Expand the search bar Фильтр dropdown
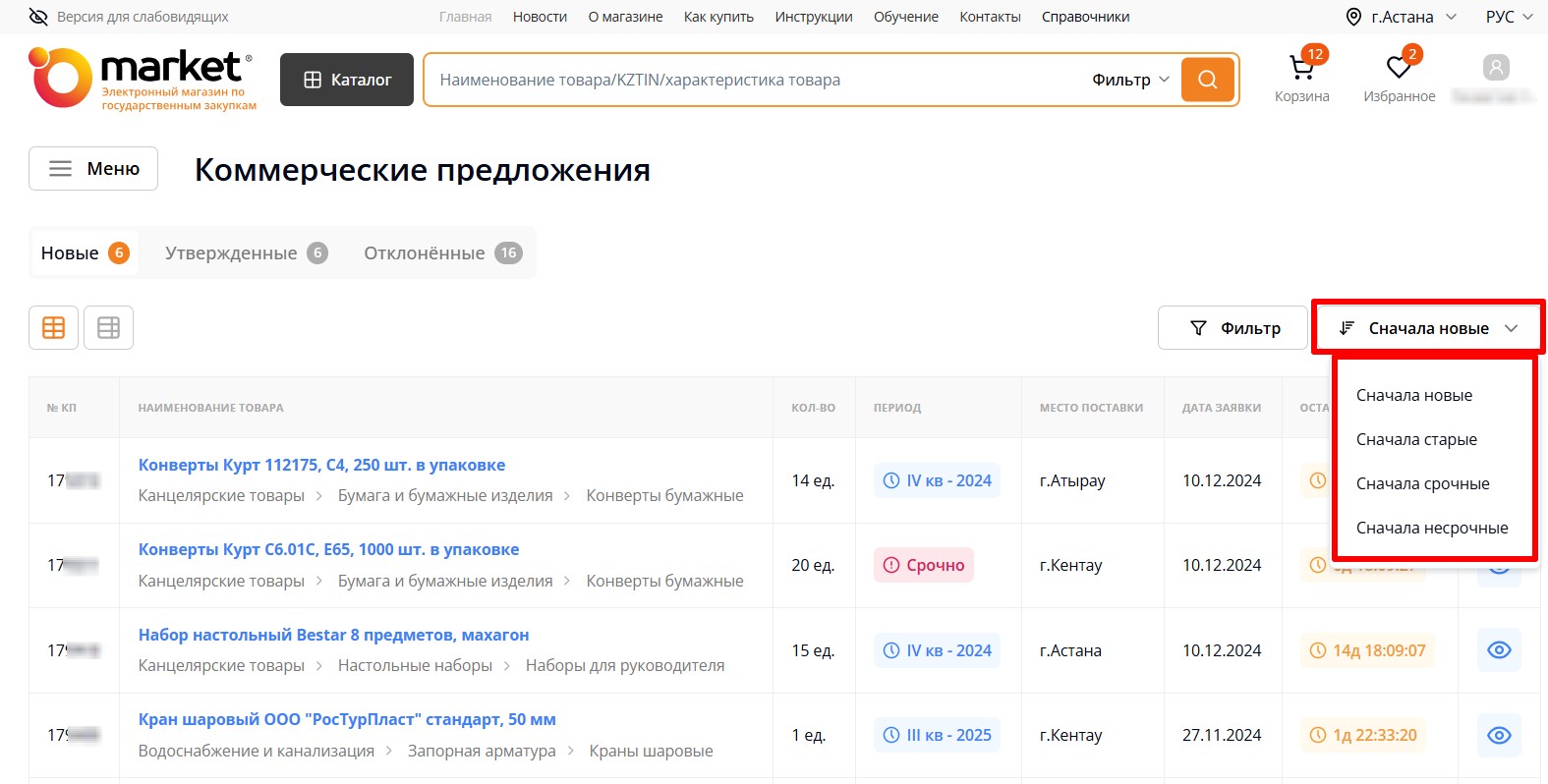 tap(1130, 80)
